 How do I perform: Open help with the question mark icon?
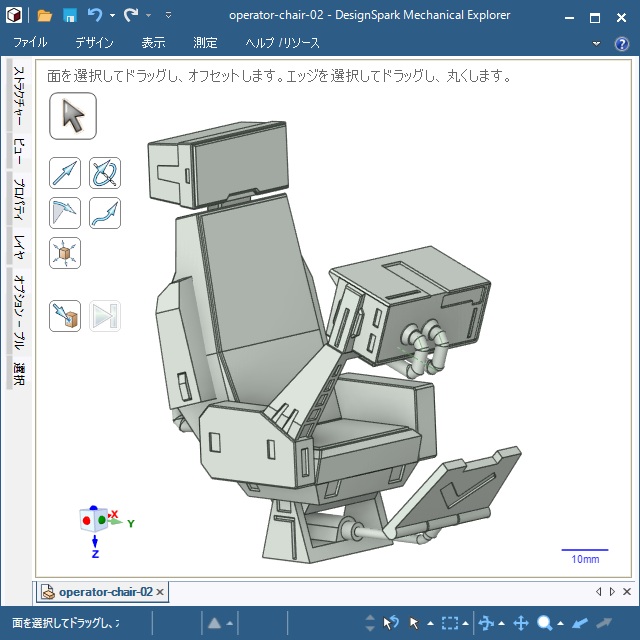coord(622,43)
